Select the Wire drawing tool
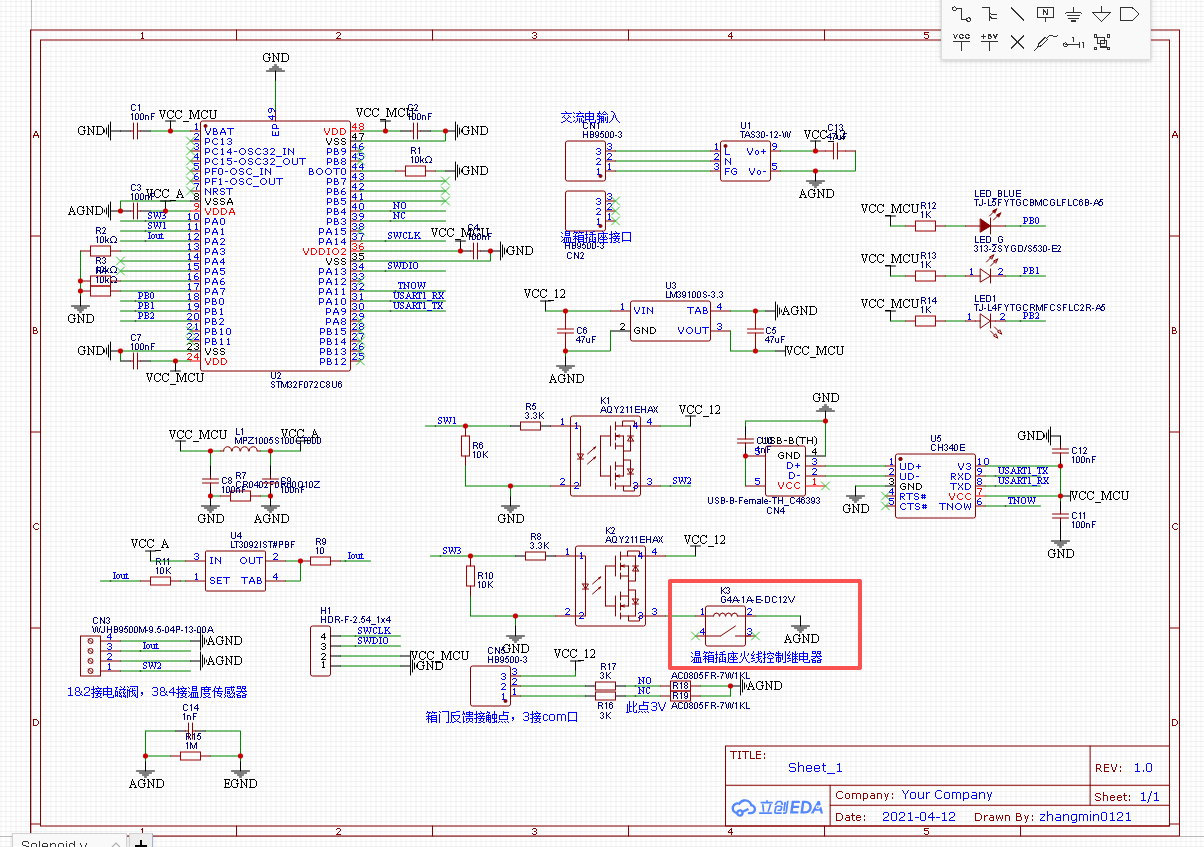This screenshot has height=847, width=1204. (x=962, y=14)
